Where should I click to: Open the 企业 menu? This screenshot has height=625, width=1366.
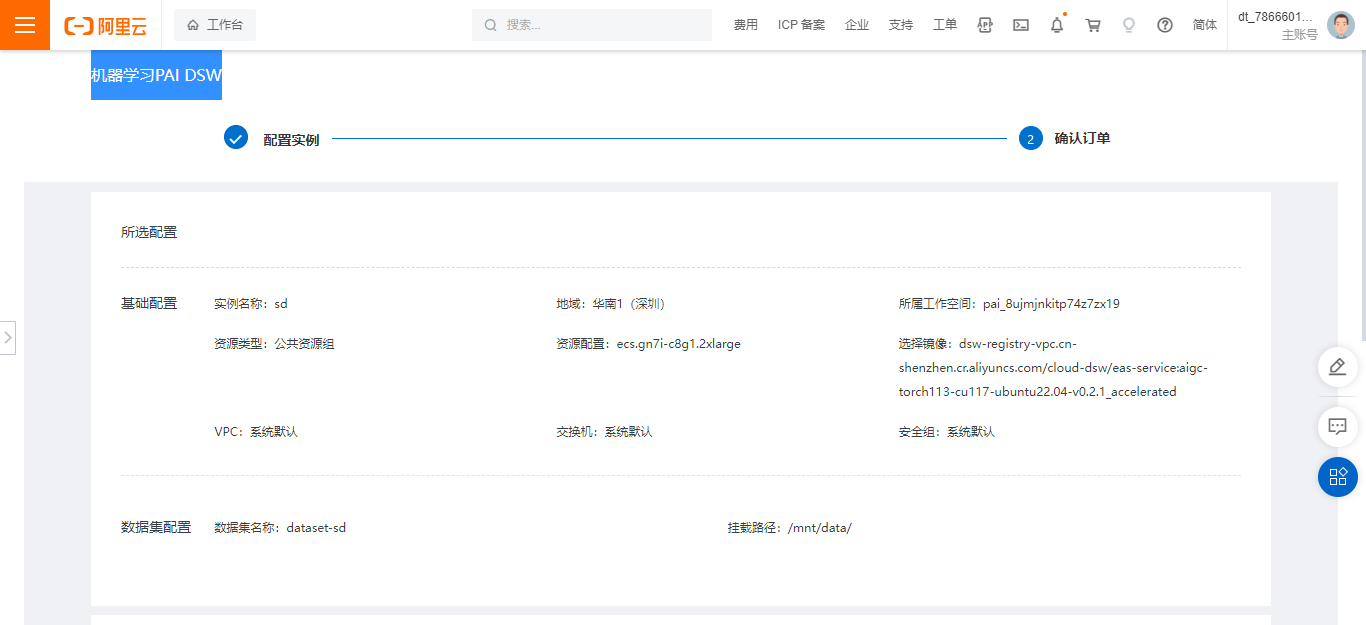pyautogui.click(x=857, y=25)
